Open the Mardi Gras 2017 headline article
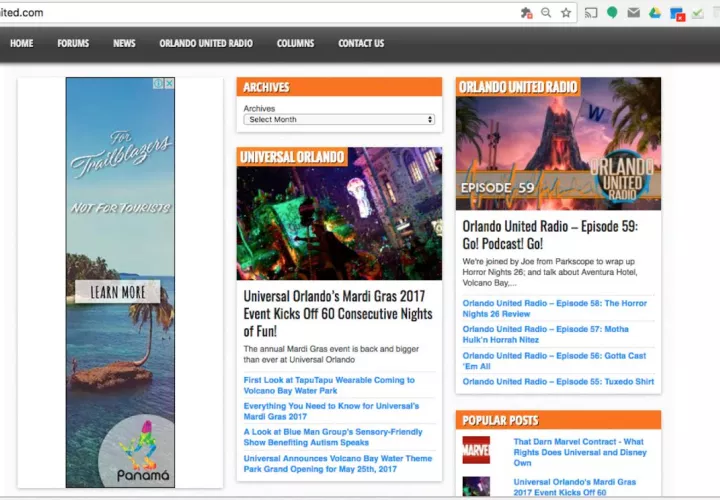 338,314
